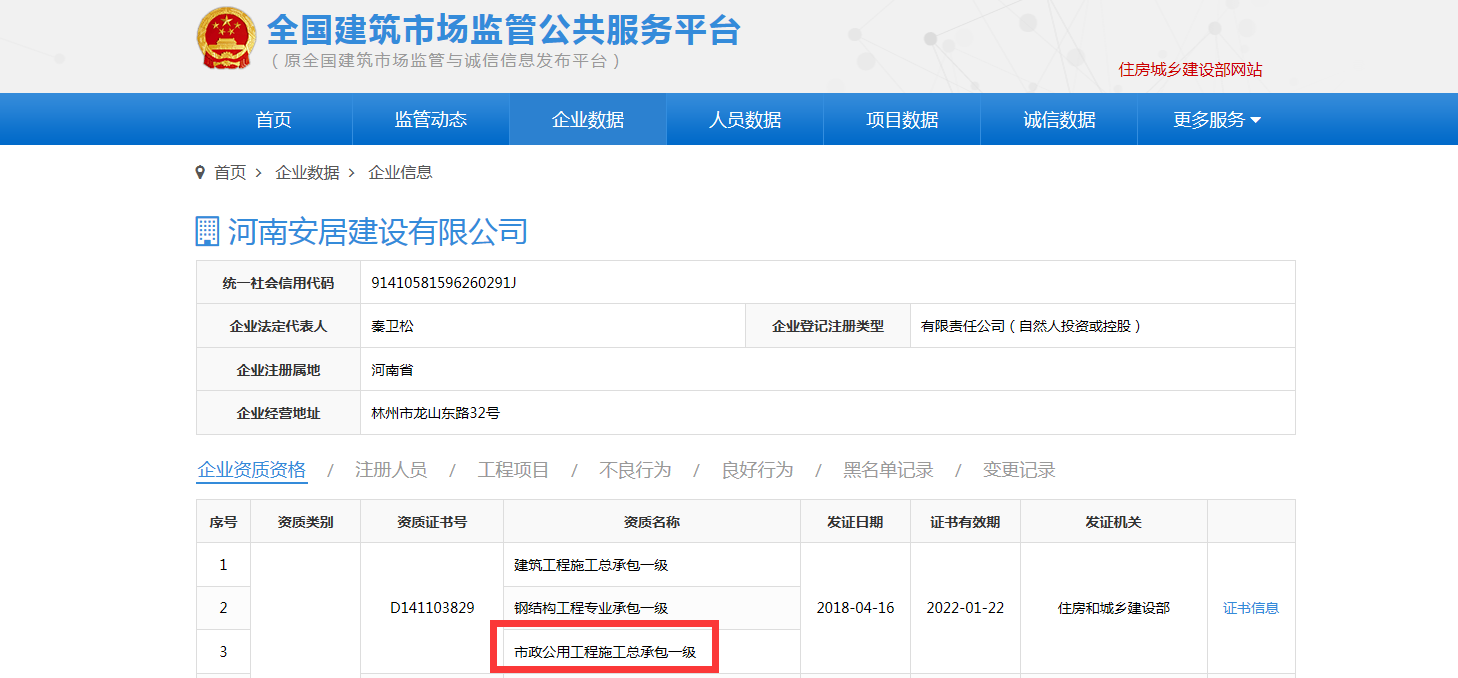Image resolution: width=1458 pixels, height=678 pixels.
Task: Open the 更多服务 dropdown menu
Action: coord(1216,120)
